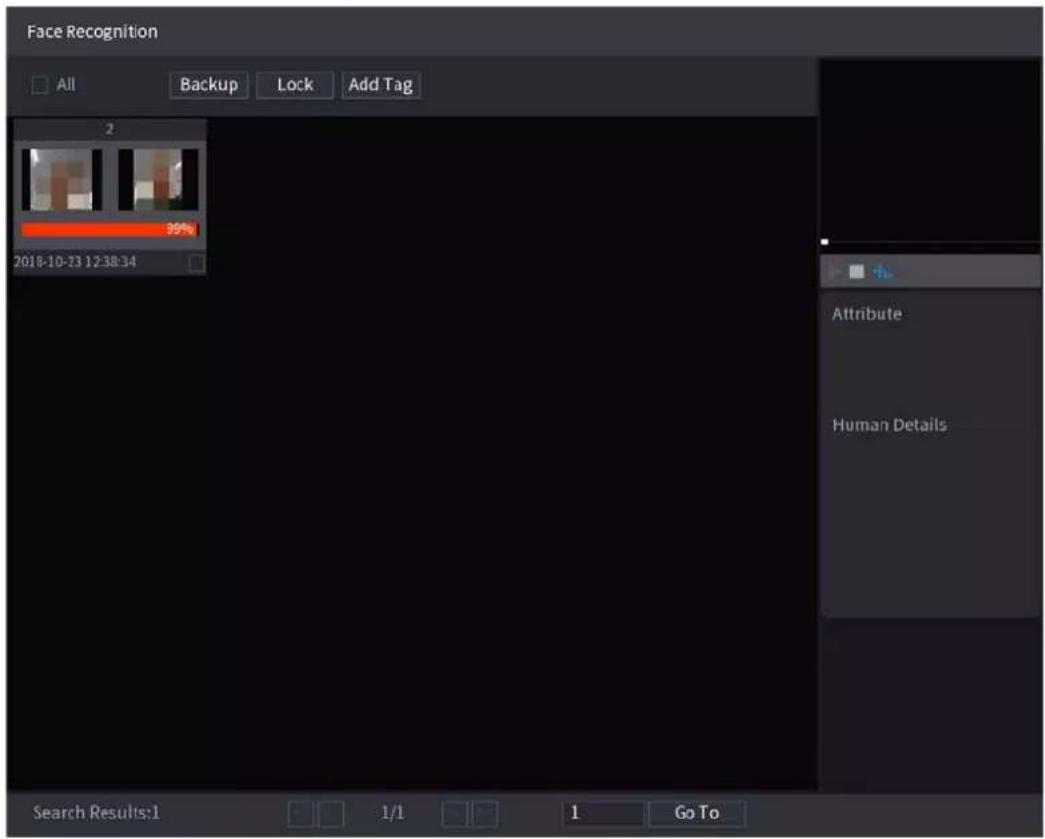1045x839 pixels.
Task: Go to the previous results page
Action: 331,814
